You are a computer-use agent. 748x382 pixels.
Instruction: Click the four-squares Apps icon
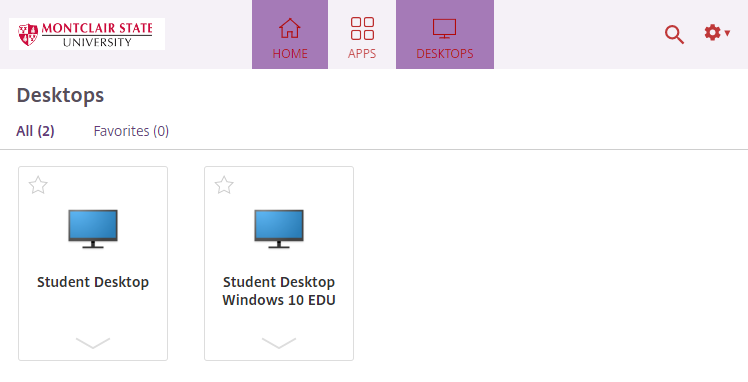[362, 28]
